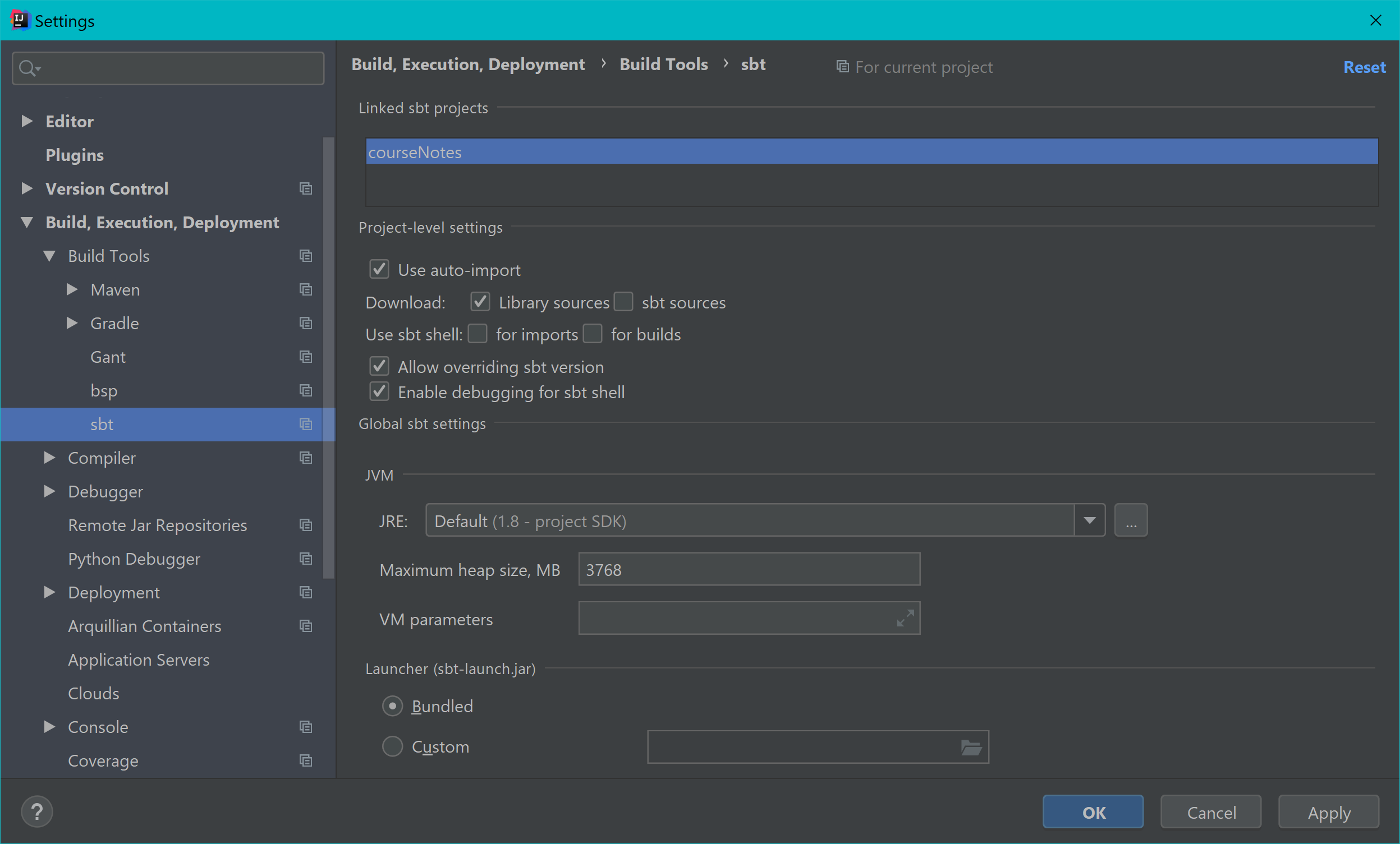
Task: Click the Custom launcher path field
Action: (818, 748)
